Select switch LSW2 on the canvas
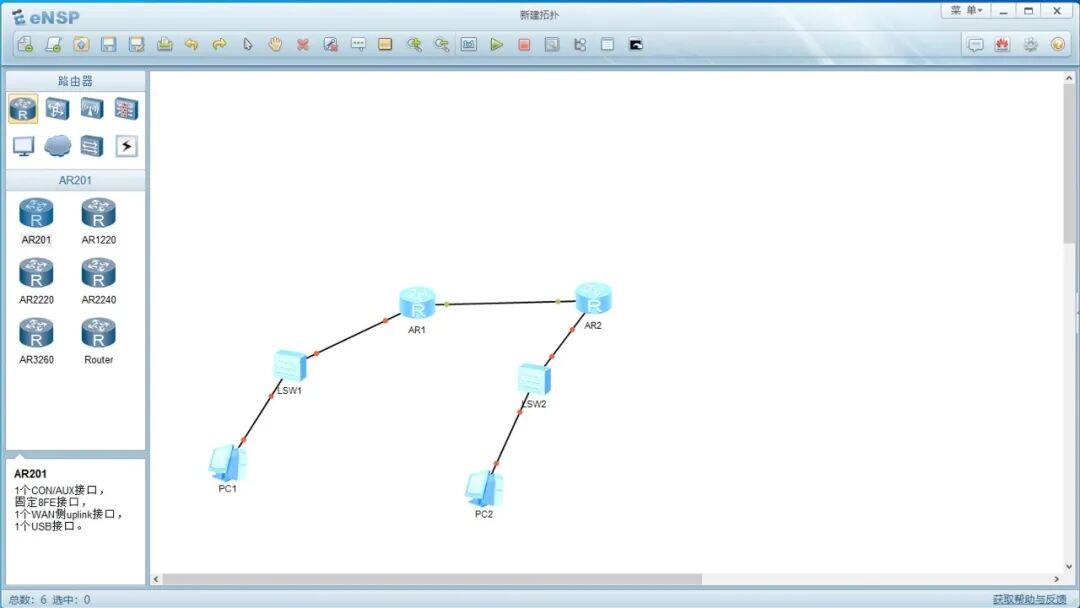Viewport: 1080px width, 608px height. [534, 380]
